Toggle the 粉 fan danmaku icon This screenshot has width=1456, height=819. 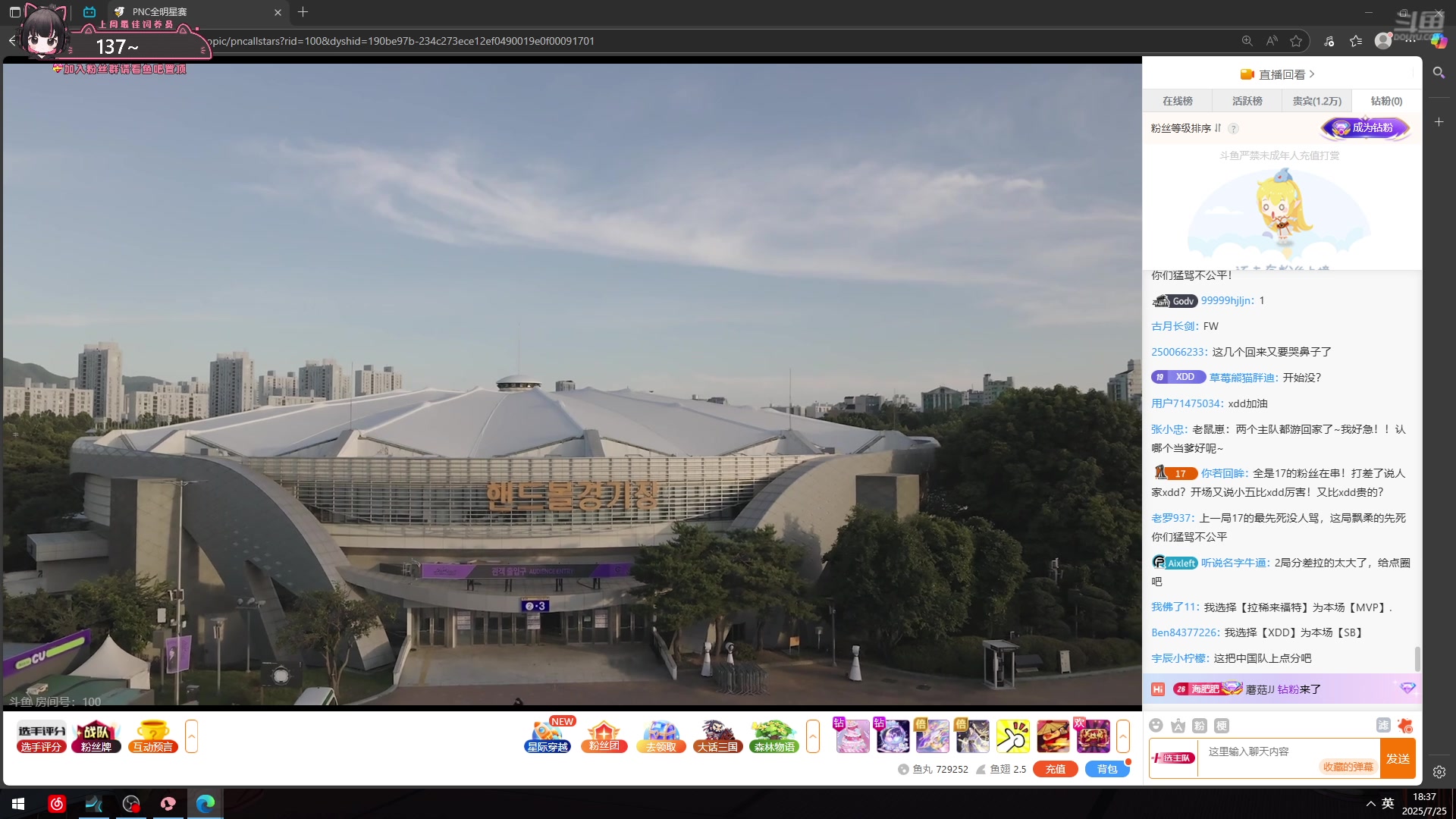click(x=1200, y=726)
